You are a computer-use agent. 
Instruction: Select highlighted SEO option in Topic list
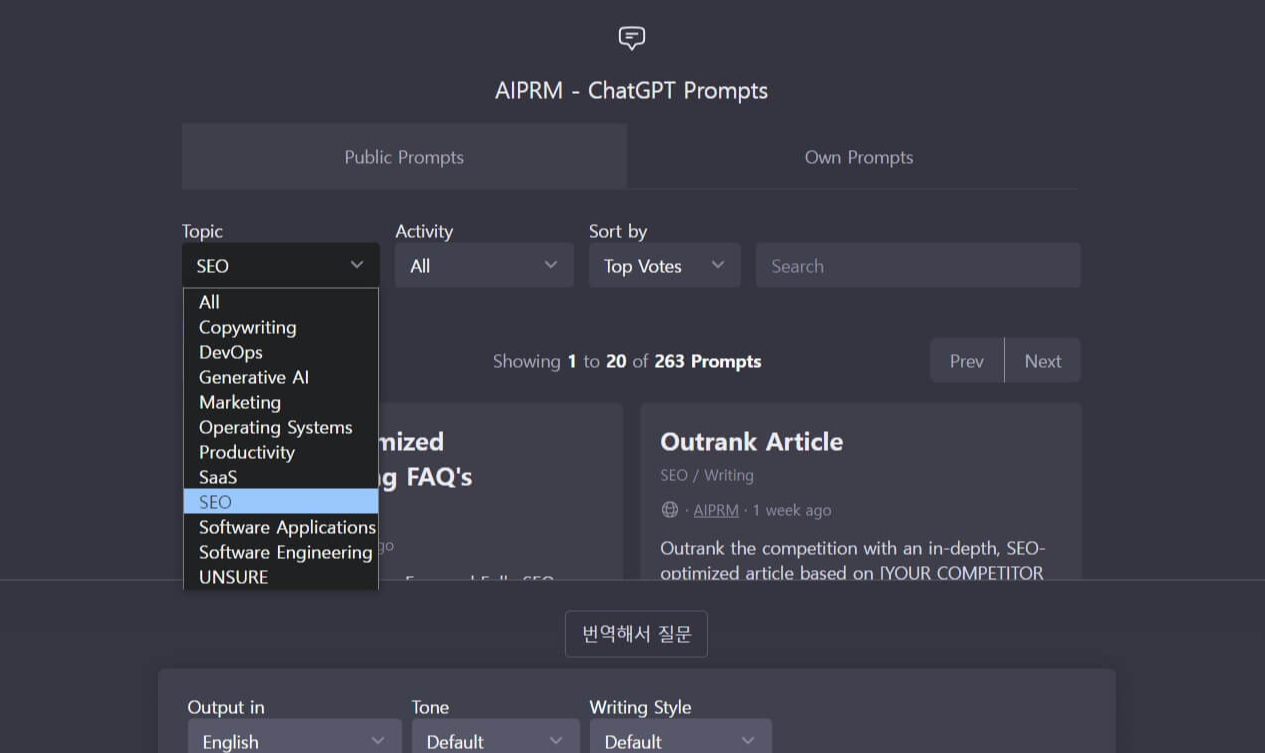point(281,502)
